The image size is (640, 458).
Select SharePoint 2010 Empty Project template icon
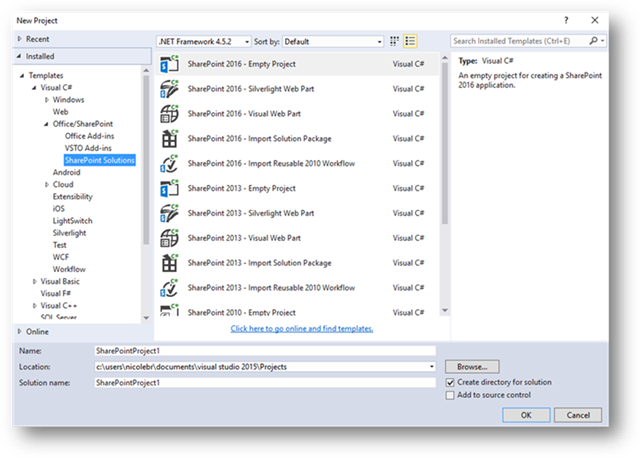click(x=169, y=310)
